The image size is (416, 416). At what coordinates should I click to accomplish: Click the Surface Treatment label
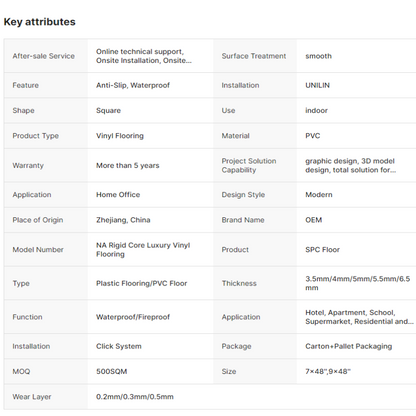(x=254, y=56)
